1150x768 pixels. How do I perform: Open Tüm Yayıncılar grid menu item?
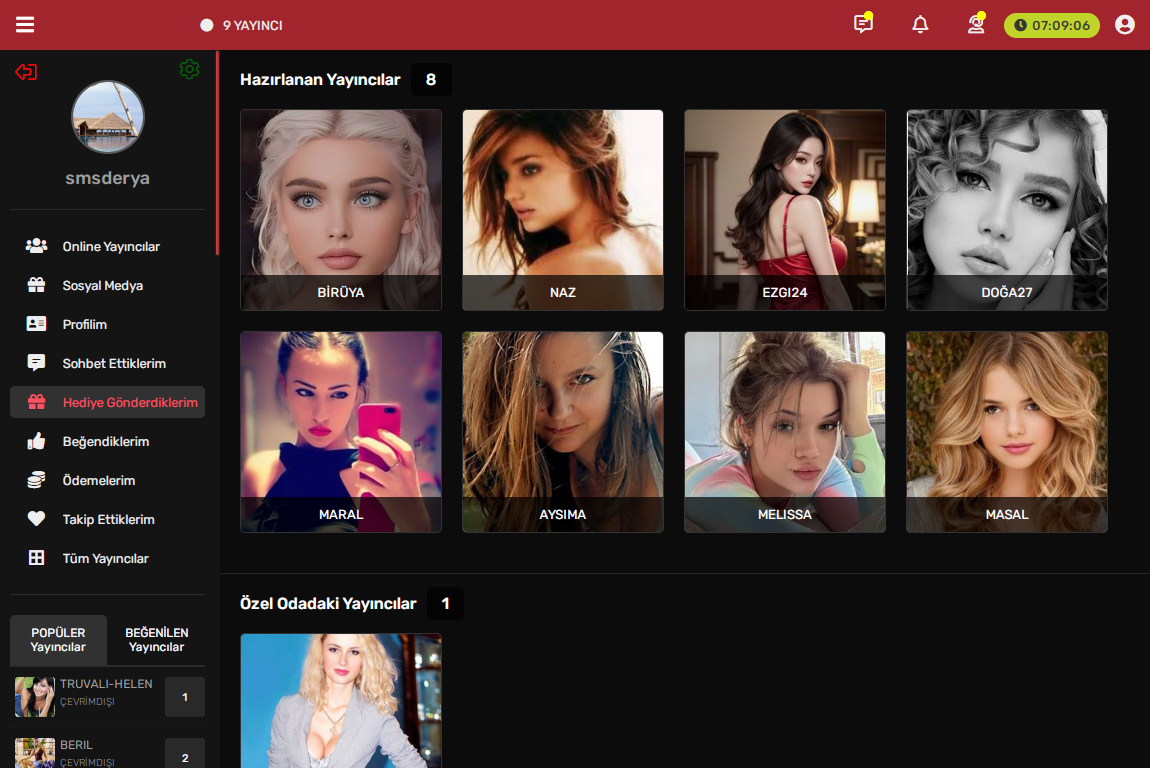[105, 558]
